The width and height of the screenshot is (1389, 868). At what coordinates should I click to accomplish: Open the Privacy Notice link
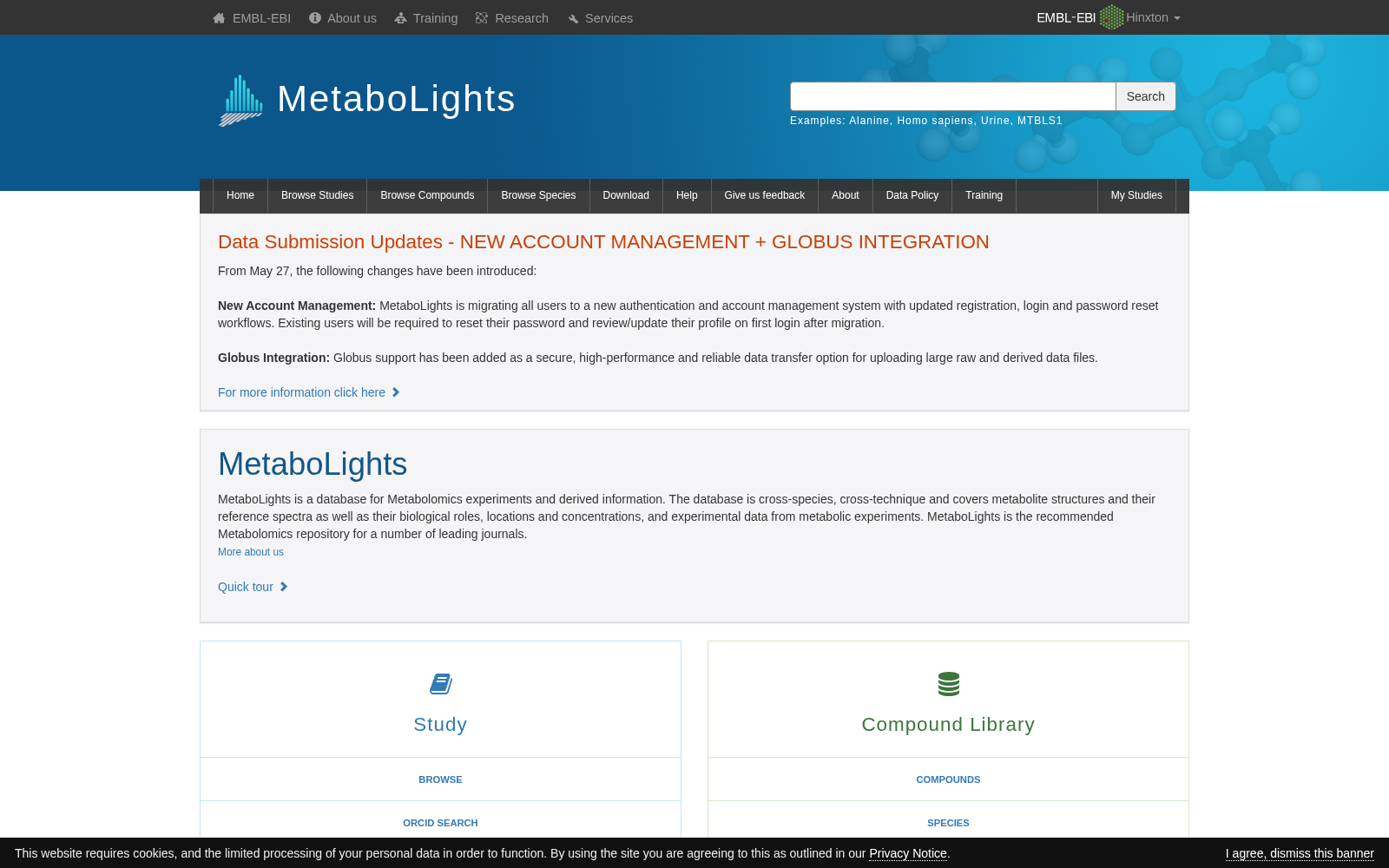coord(908,853)
